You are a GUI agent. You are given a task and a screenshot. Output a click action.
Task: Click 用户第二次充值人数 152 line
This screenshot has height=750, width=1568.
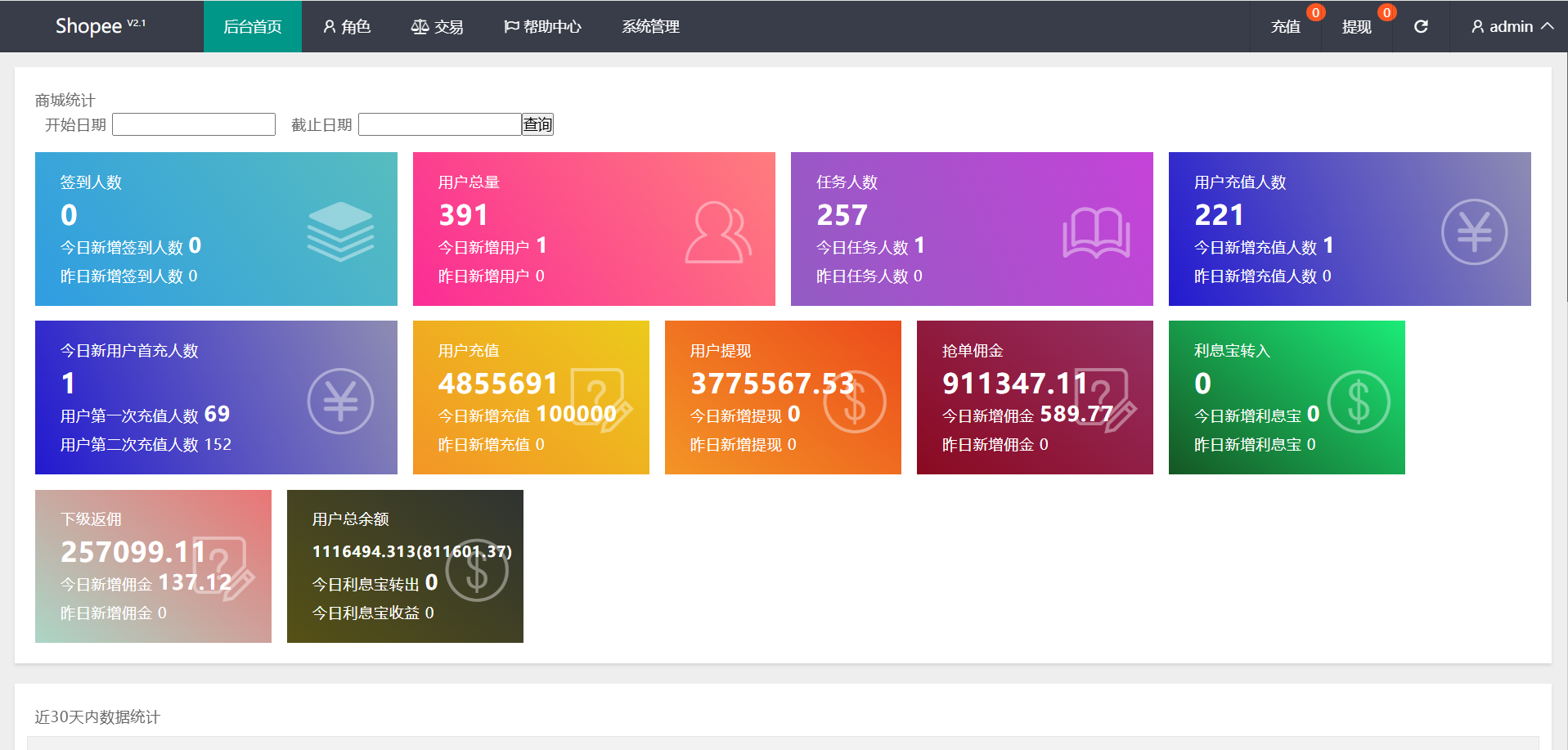146,444
